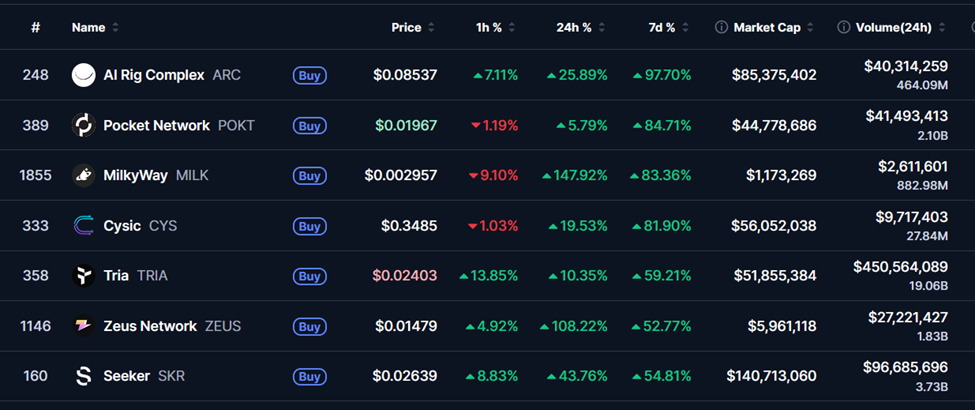Click the Tria coin logo
Image resolution: width=975 pixels, height=410 pixels.
(x=84, y=276)
